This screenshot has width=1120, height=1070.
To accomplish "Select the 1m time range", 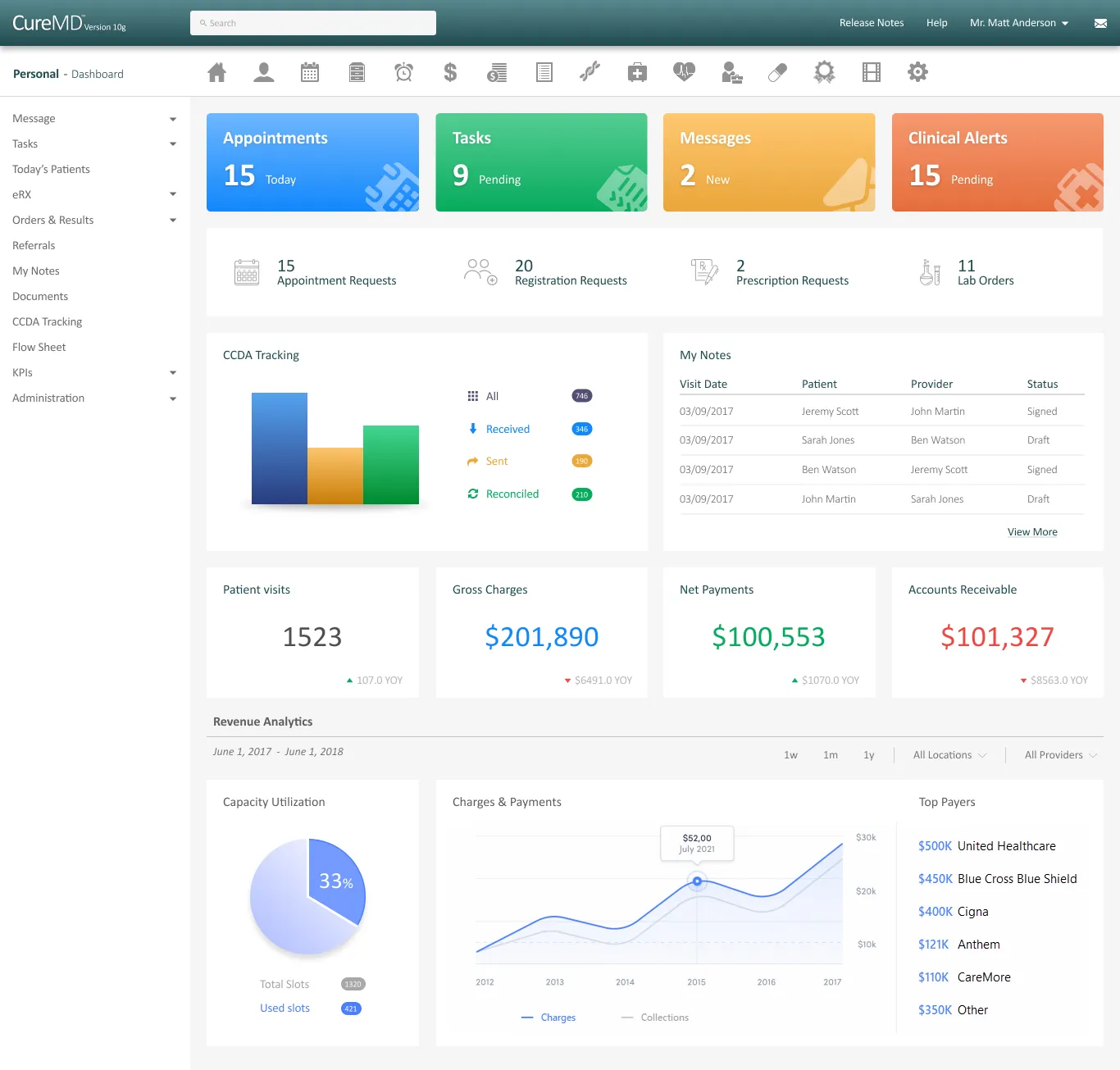I will click(x=831, y=755).
